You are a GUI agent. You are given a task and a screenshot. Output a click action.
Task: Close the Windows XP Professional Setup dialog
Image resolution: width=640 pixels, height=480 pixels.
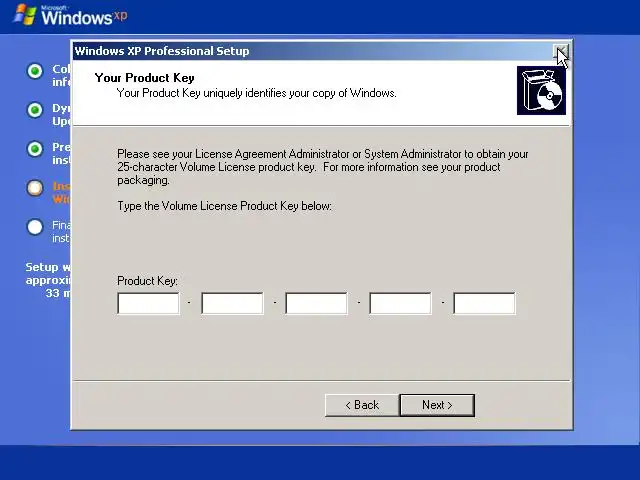[561, 51]
